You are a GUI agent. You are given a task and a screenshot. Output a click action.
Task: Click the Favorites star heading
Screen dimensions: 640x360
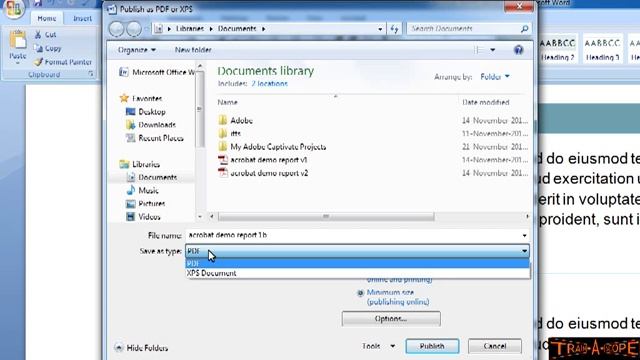141,98
